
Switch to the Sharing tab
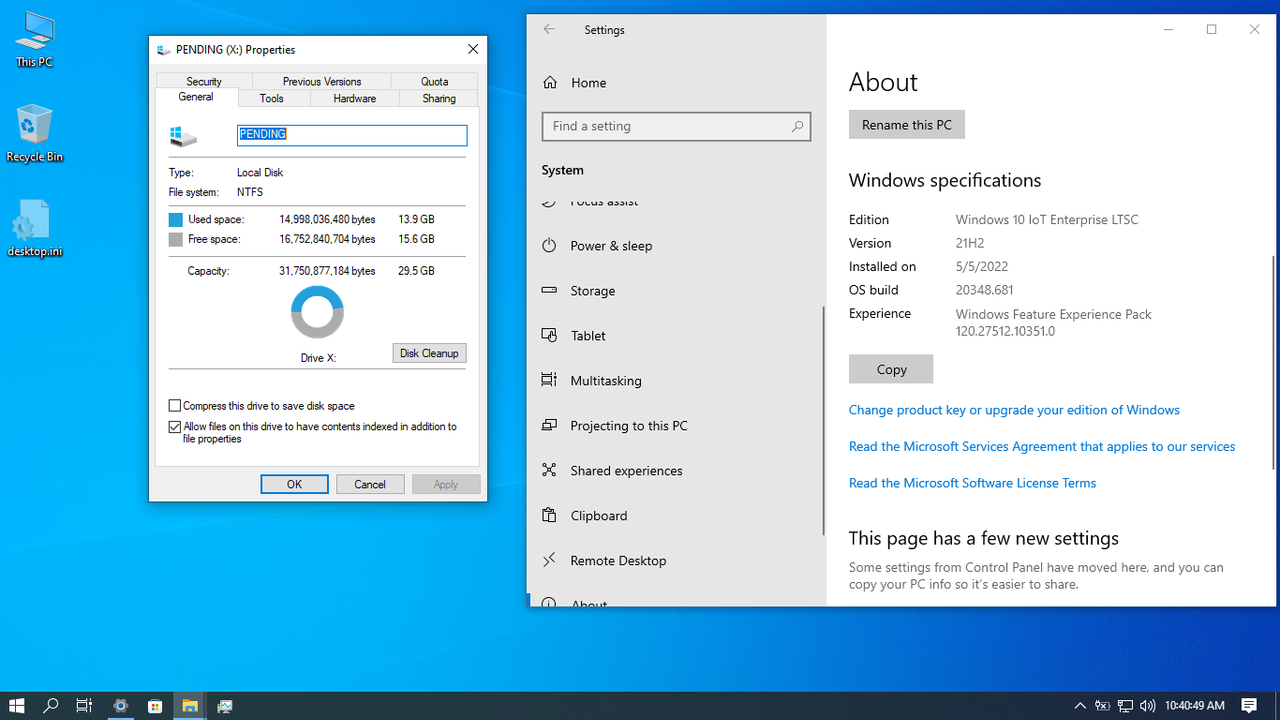point(439,98)
